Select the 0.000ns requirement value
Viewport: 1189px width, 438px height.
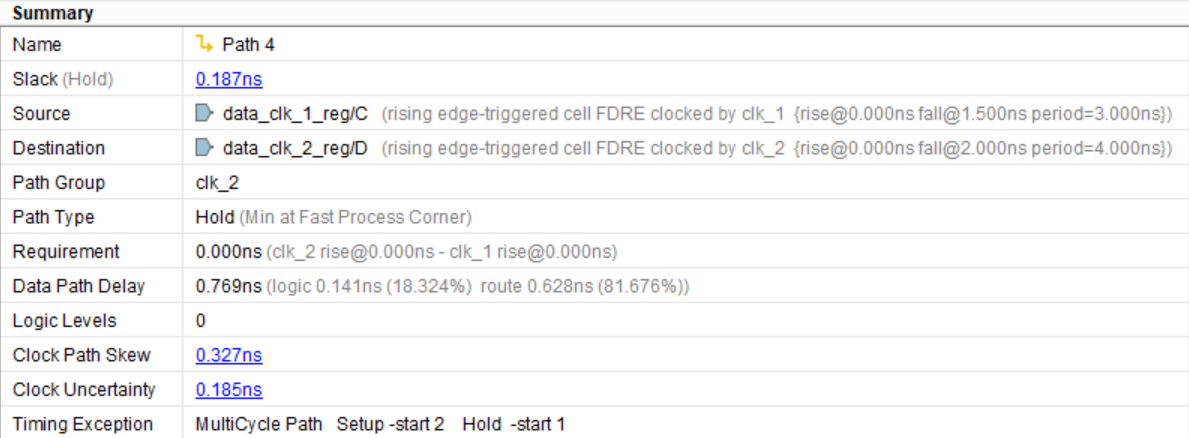pos(229,251)
